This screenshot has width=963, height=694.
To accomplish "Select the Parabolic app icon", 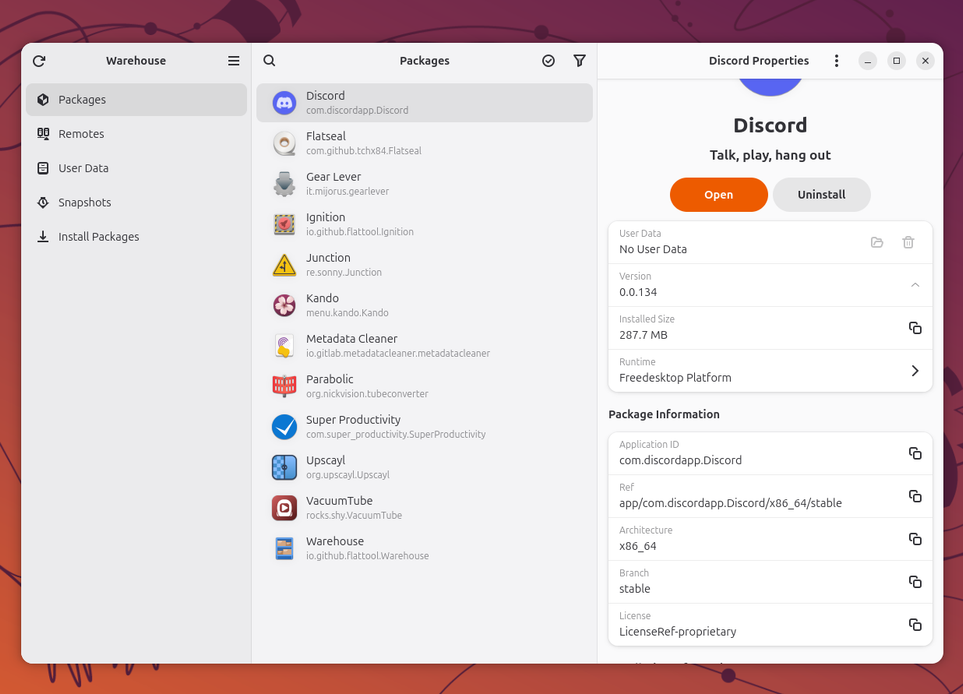I will coord(284,386).
